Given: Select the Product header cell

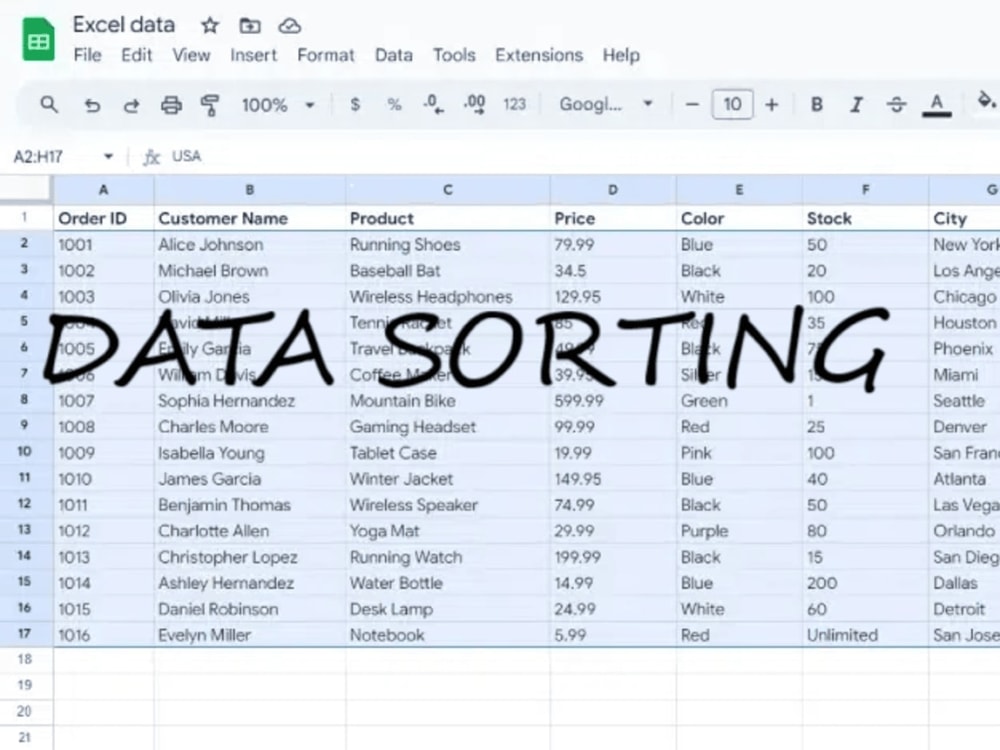Looking at the screenshot, I should pos(448,218).
